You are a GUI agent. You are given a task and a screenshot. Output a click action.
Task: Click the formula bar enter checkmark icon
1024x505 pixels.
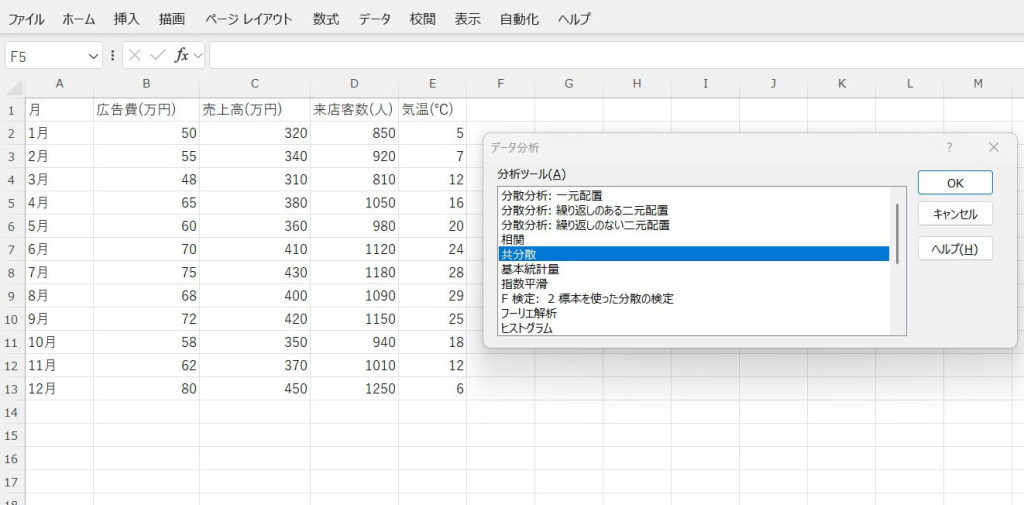[157, 56]
